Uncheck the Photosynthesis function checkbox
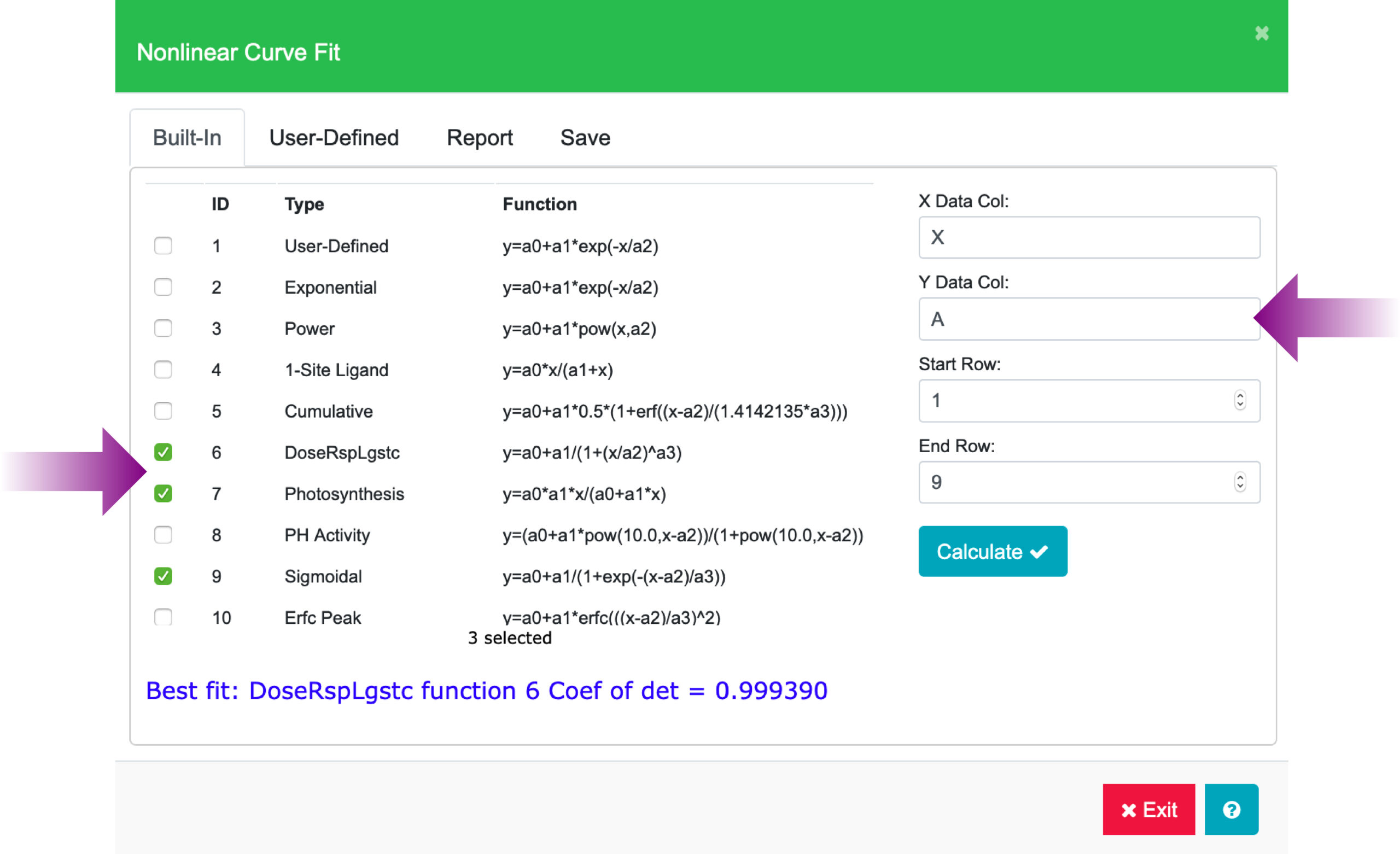This screenshot has width=1400, height=854. (x=163, y=494)
